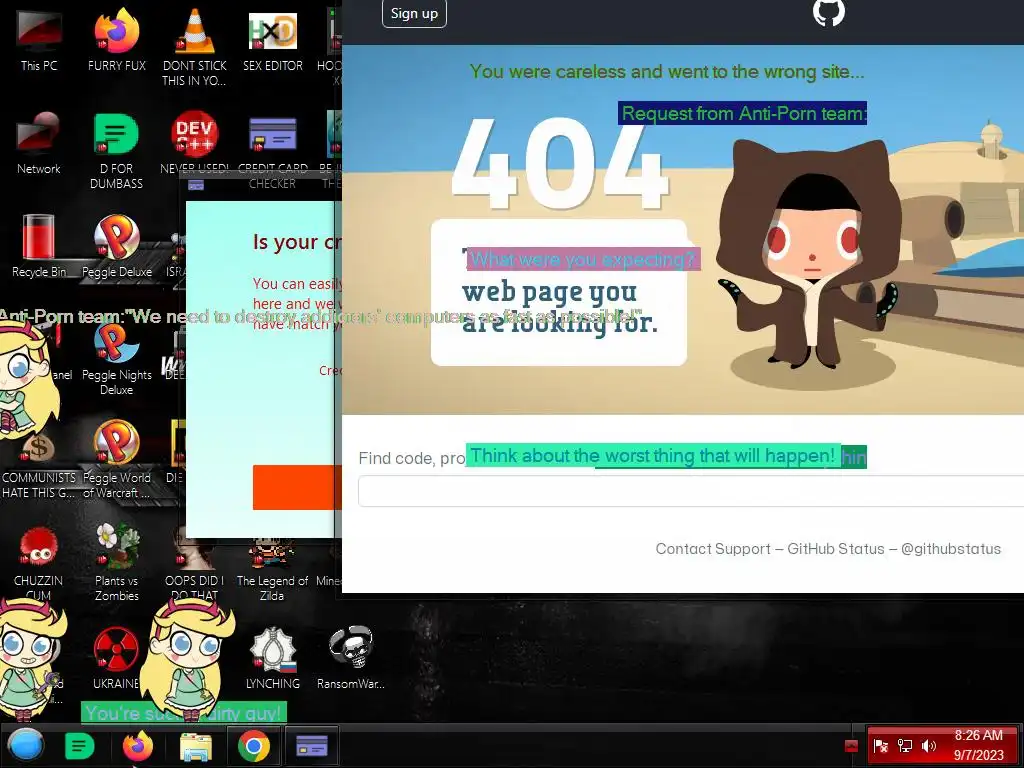Open the Network desktop icon
Screen dimensions: 1024x768
point(39,144)
